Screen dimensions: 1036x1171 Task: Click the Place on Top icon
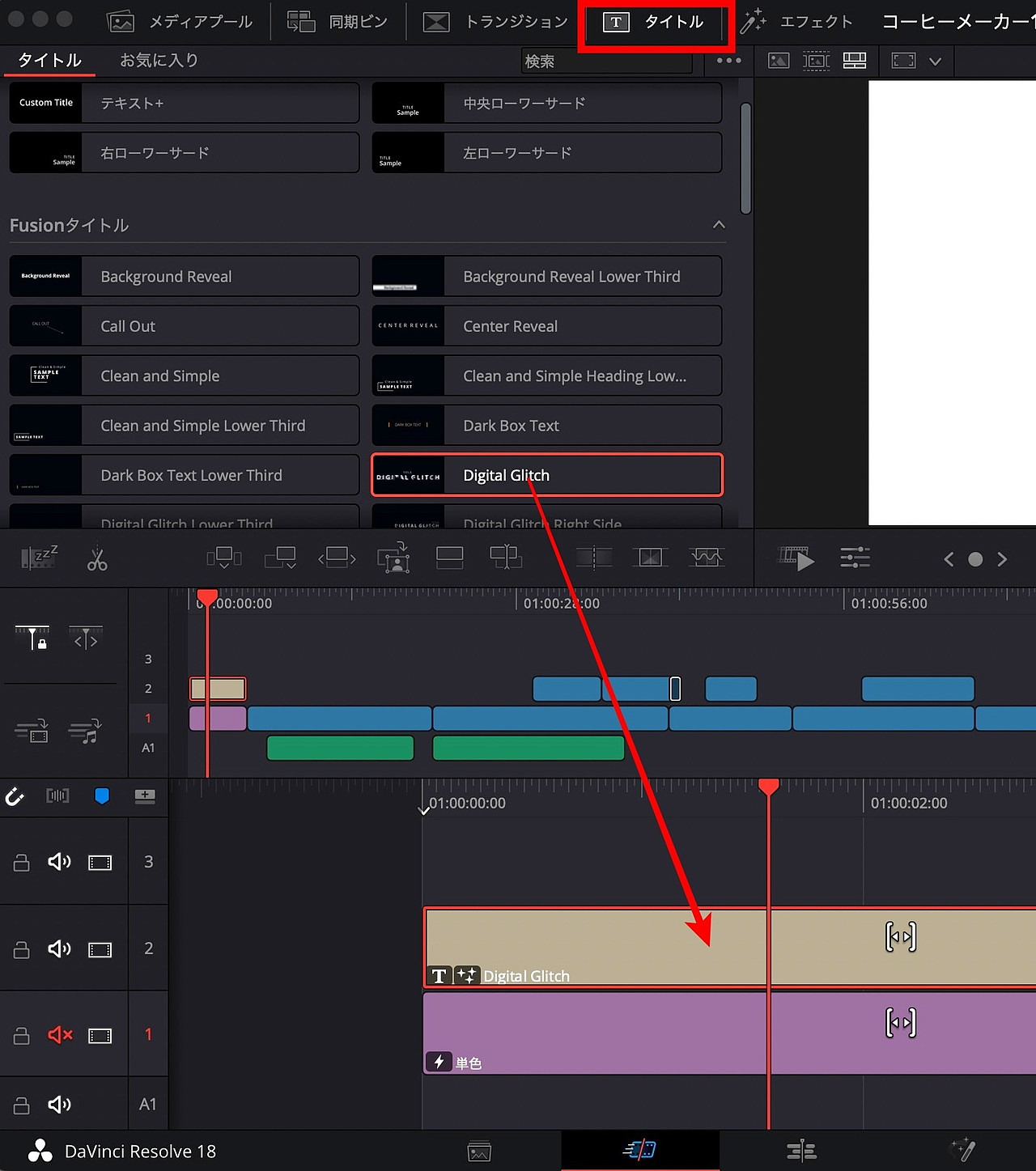(x=449, y=558)
